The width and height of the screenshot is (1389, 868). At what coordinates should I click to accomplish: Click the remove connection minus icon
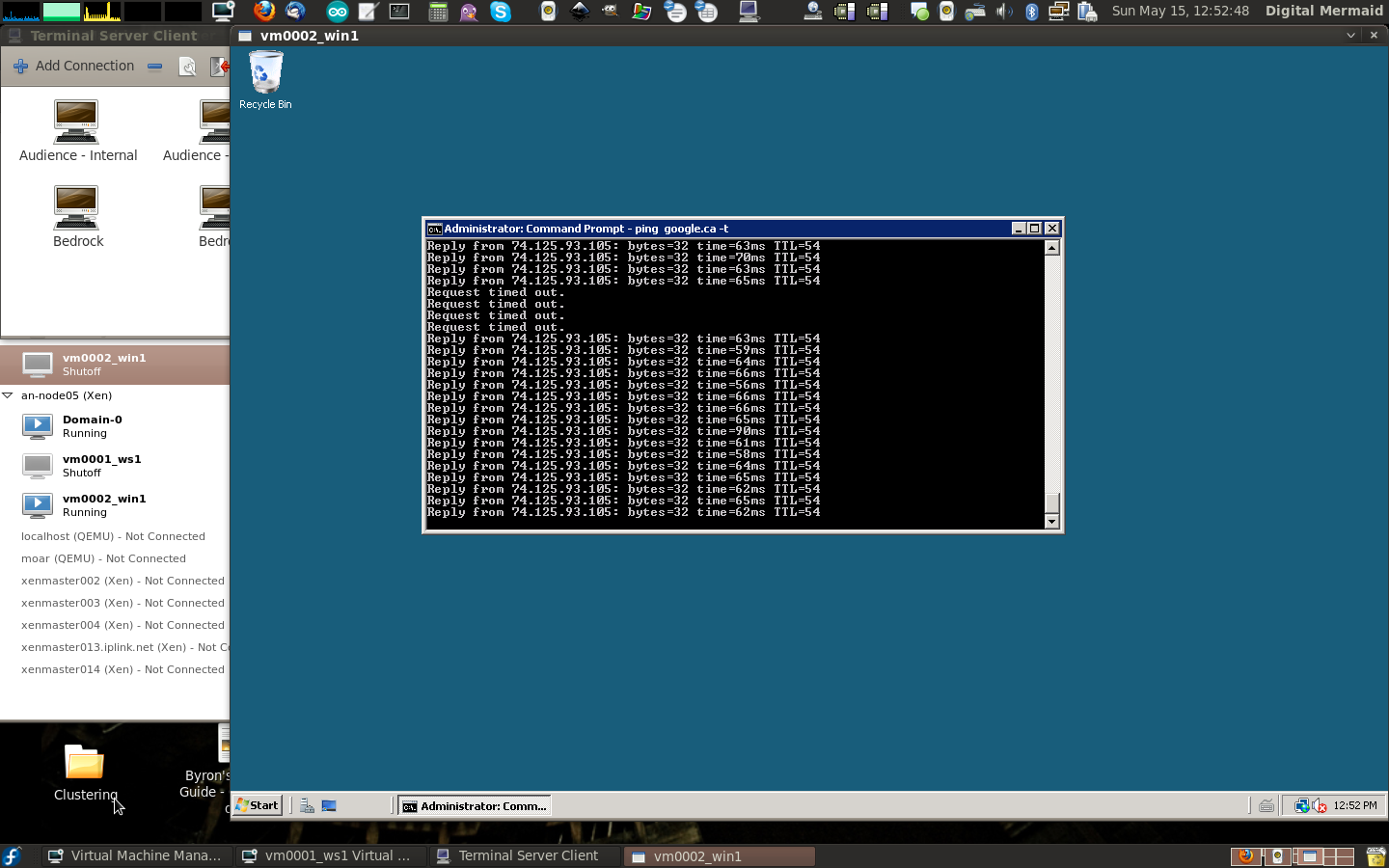coord(154,67)
